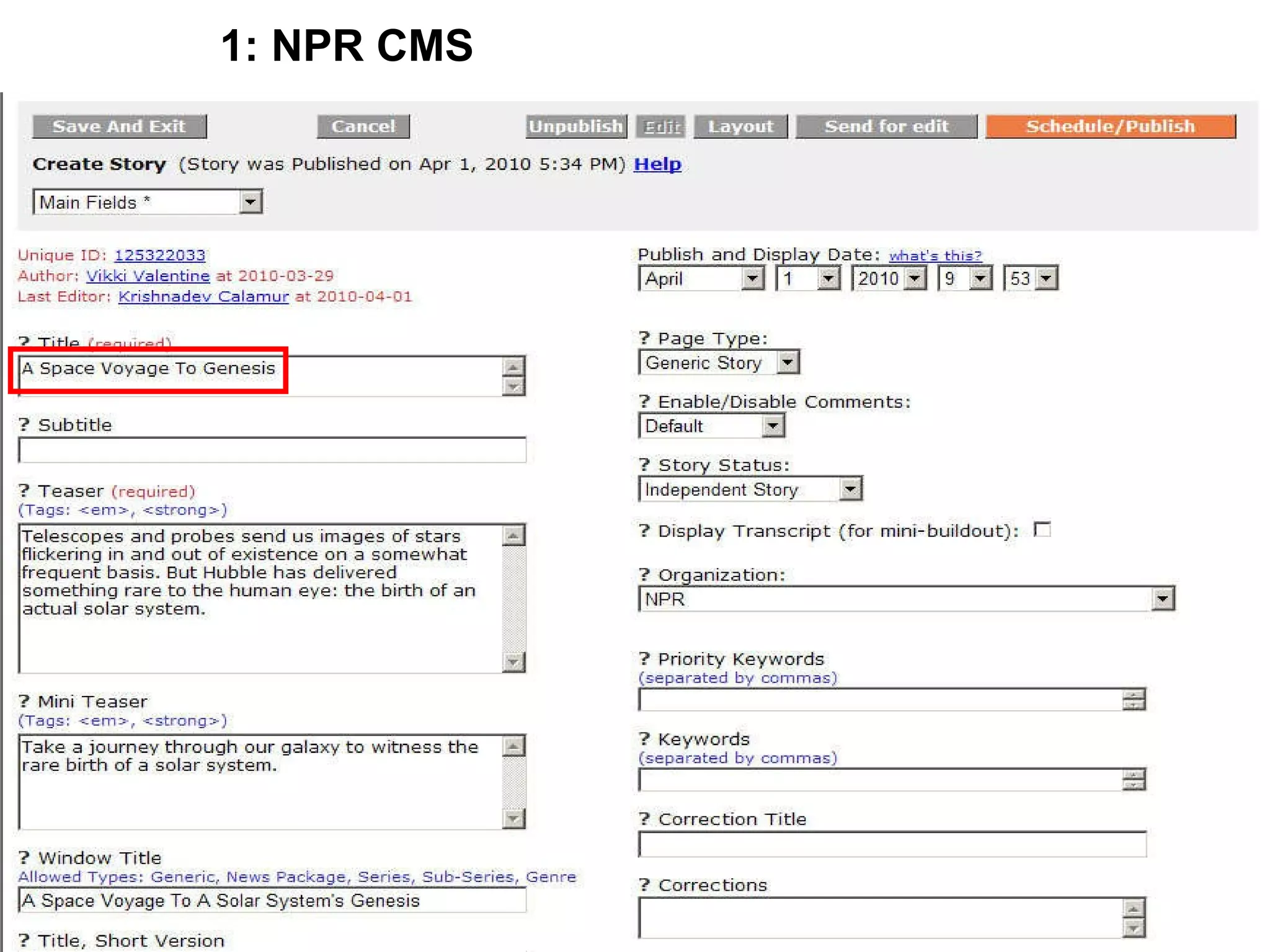Click the Correction Title help question mark

click(x=644, y=819)
